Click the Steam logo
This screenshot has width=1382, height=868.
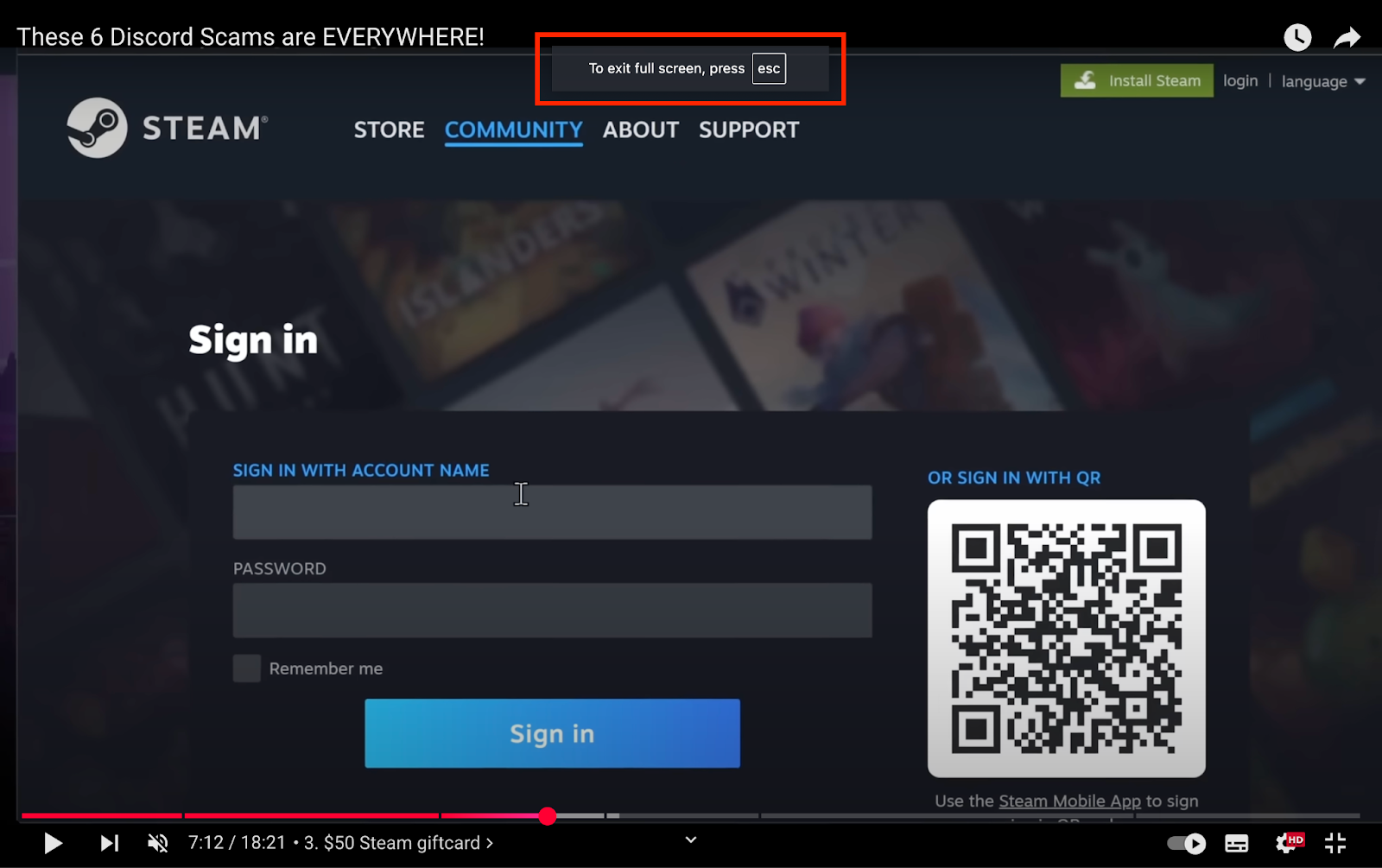[x=168, y=128]
